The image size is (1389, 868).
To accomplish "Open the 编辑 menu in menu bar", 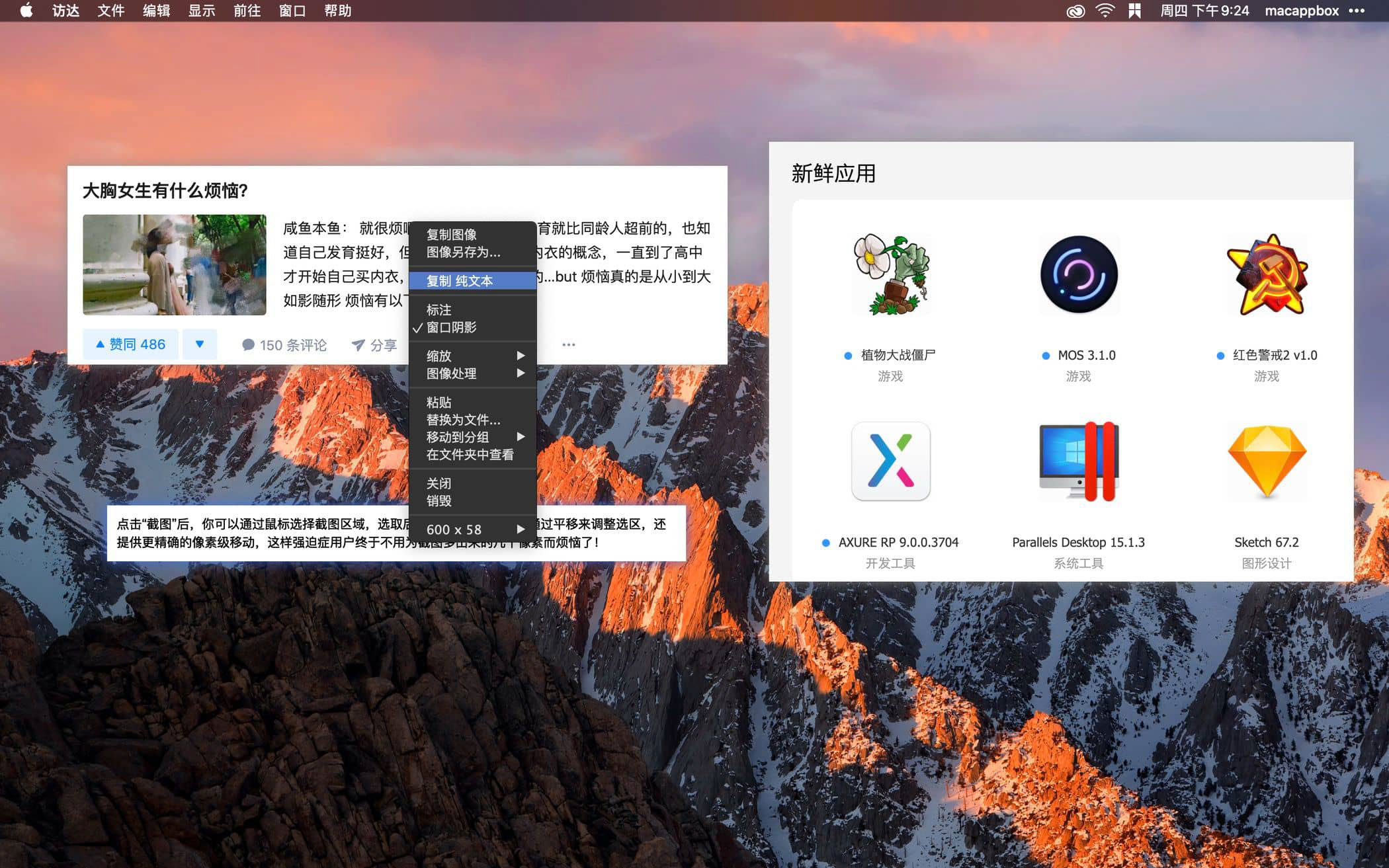I will coord(156,11).
